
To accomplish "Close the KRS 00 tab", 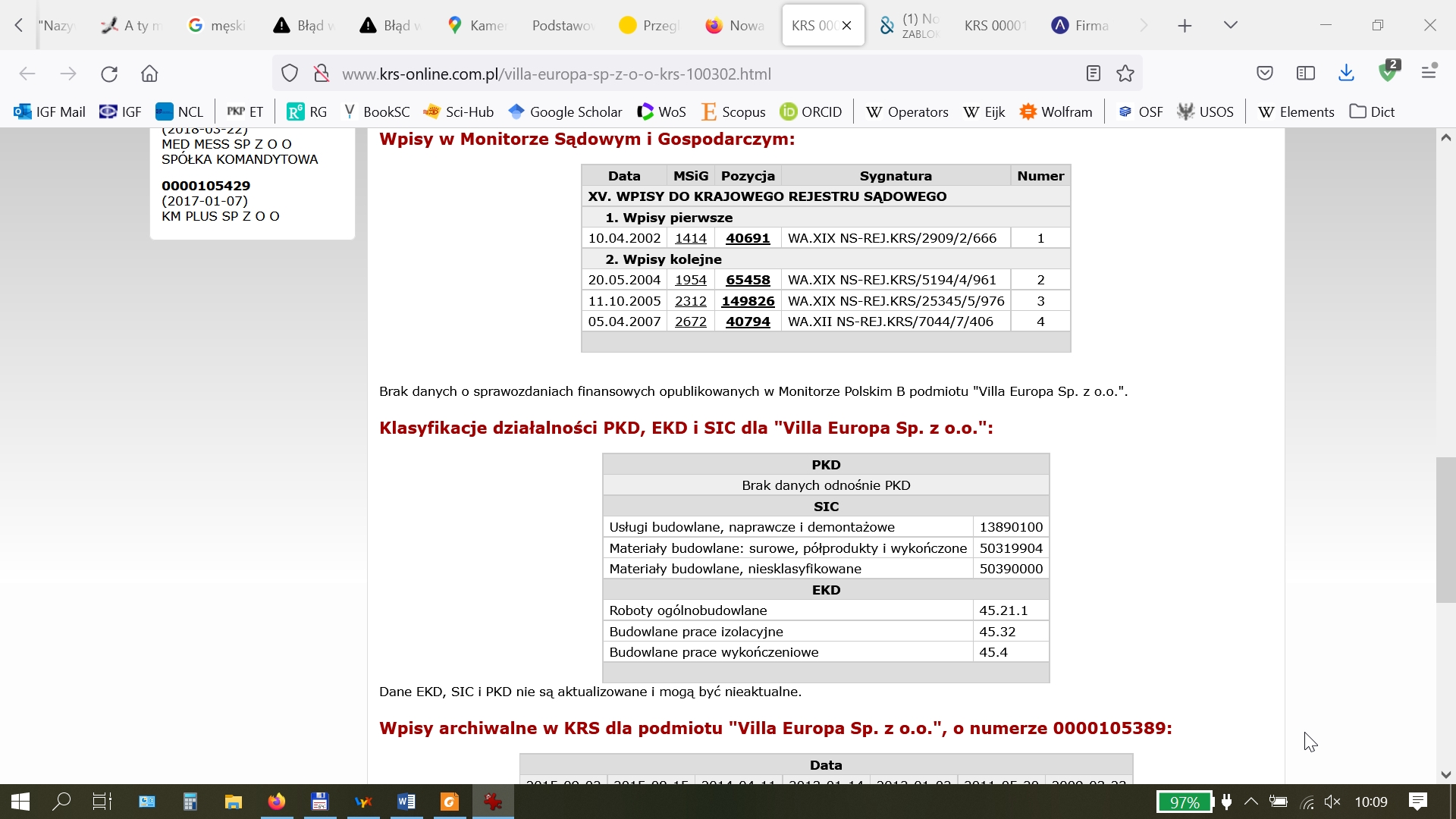I will 847,26.
